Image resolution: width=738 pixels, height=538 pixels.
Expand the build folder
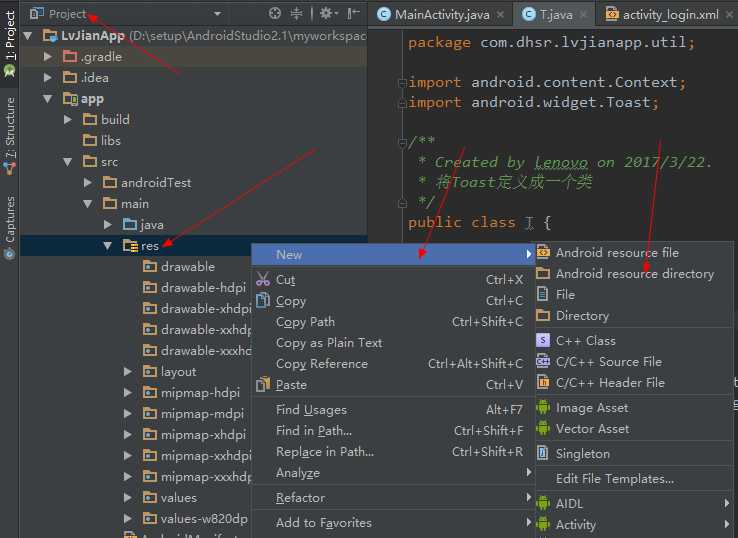pos(68,120)
